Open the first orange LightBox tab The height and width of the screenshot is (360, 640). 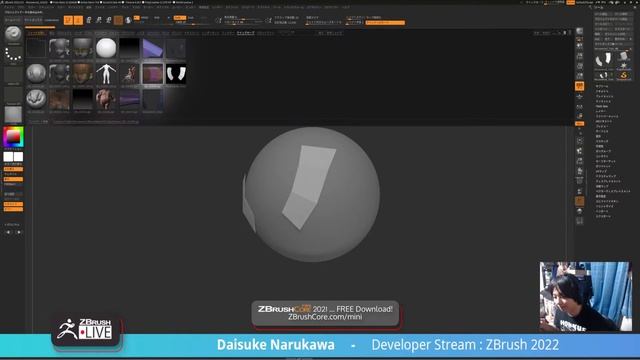(36, 33)
